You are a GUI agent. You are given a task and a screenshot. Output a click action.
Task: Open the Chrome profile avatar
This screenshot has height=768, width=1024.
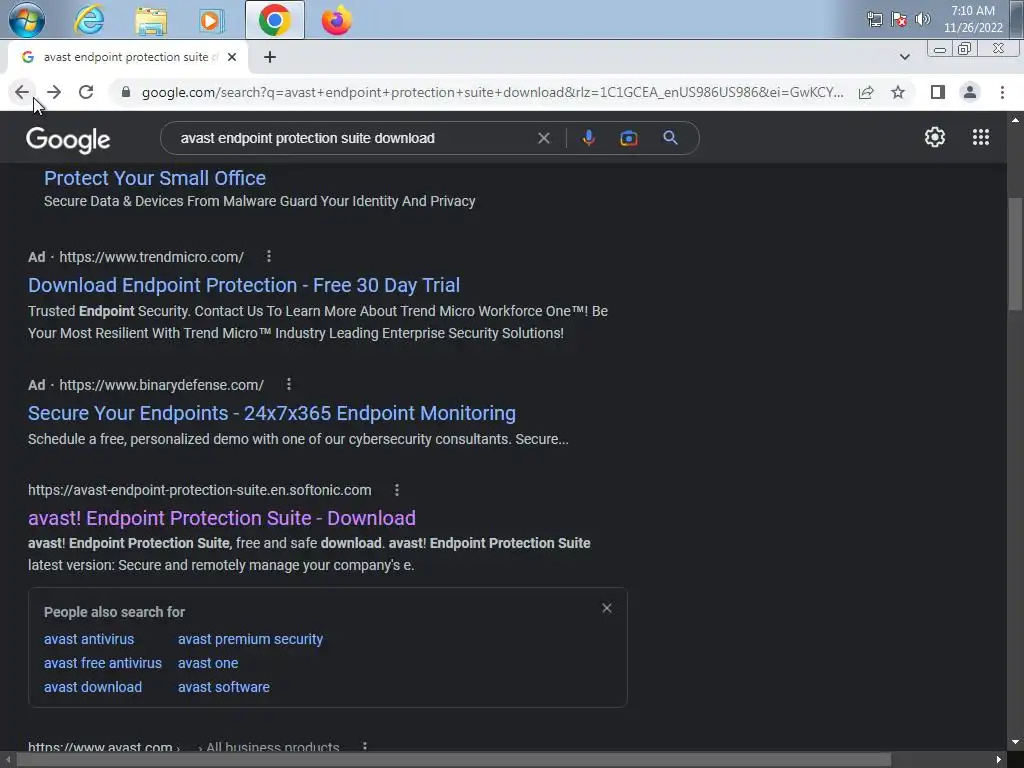[970, 92]
